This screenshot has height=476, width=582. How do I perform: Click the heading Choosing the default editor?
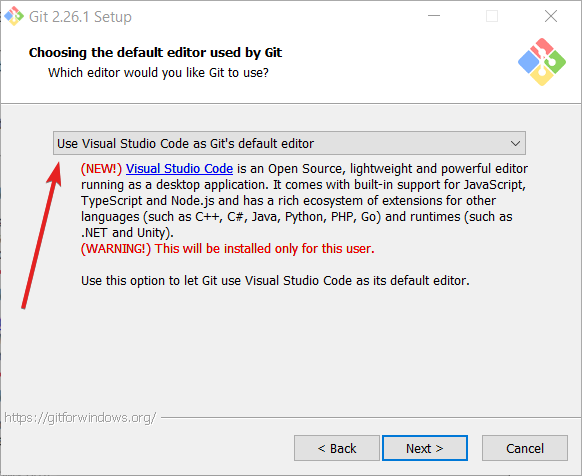pyautogui.click(x=155, y=53)
